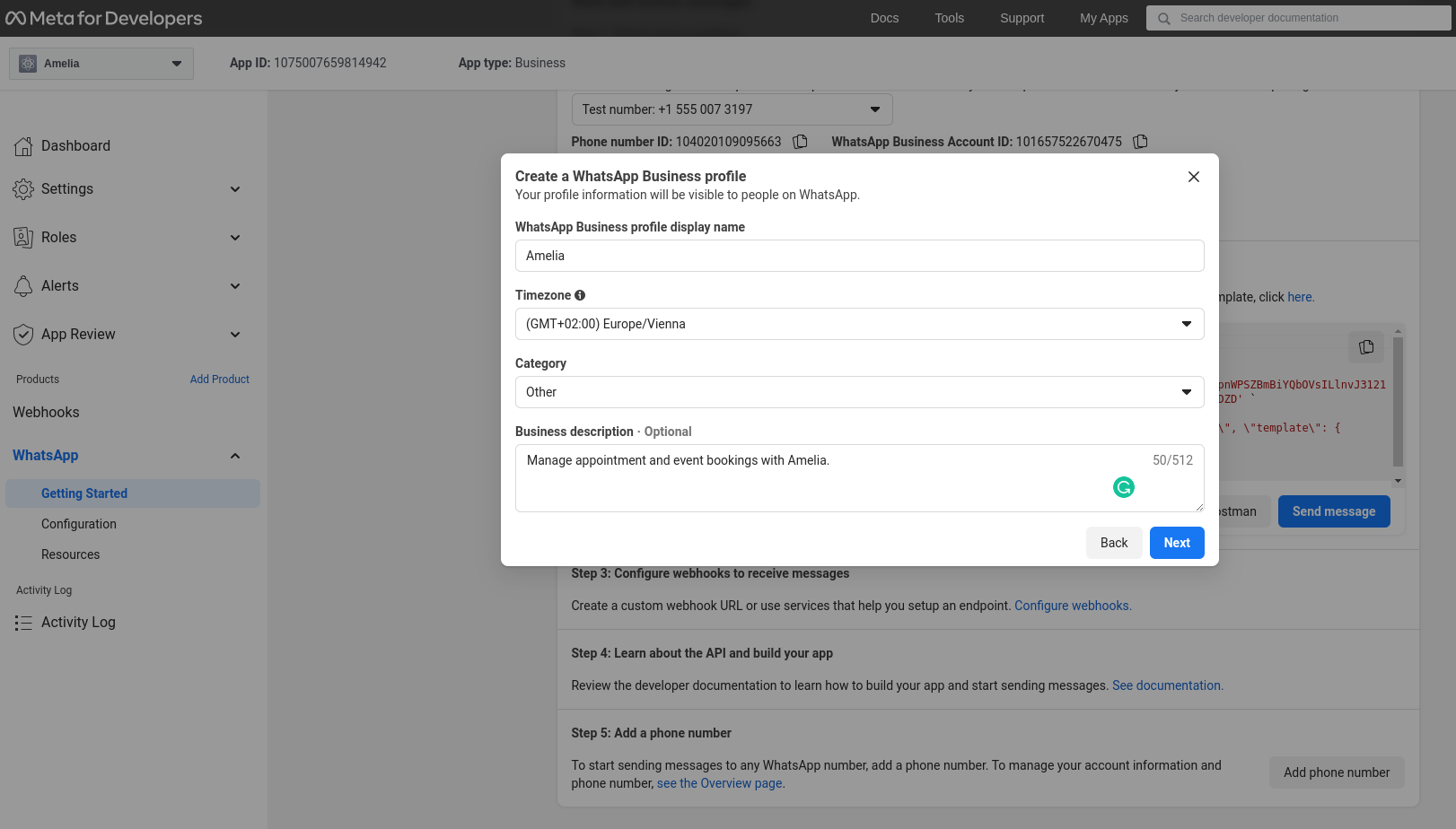Image resolution: width=1456 pixels, height=829 pixels.
Task: Click the WhatsApp sidebar heading
Action: (x=46, y=456)
